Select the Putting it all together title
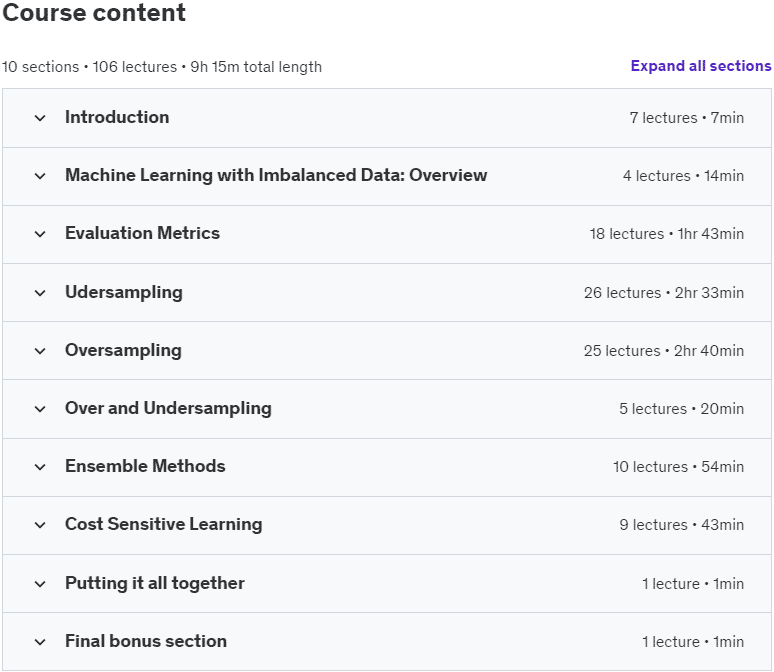The height and width of the screenshot is (672, 774). pyautogui.click(x=155, y=584)
